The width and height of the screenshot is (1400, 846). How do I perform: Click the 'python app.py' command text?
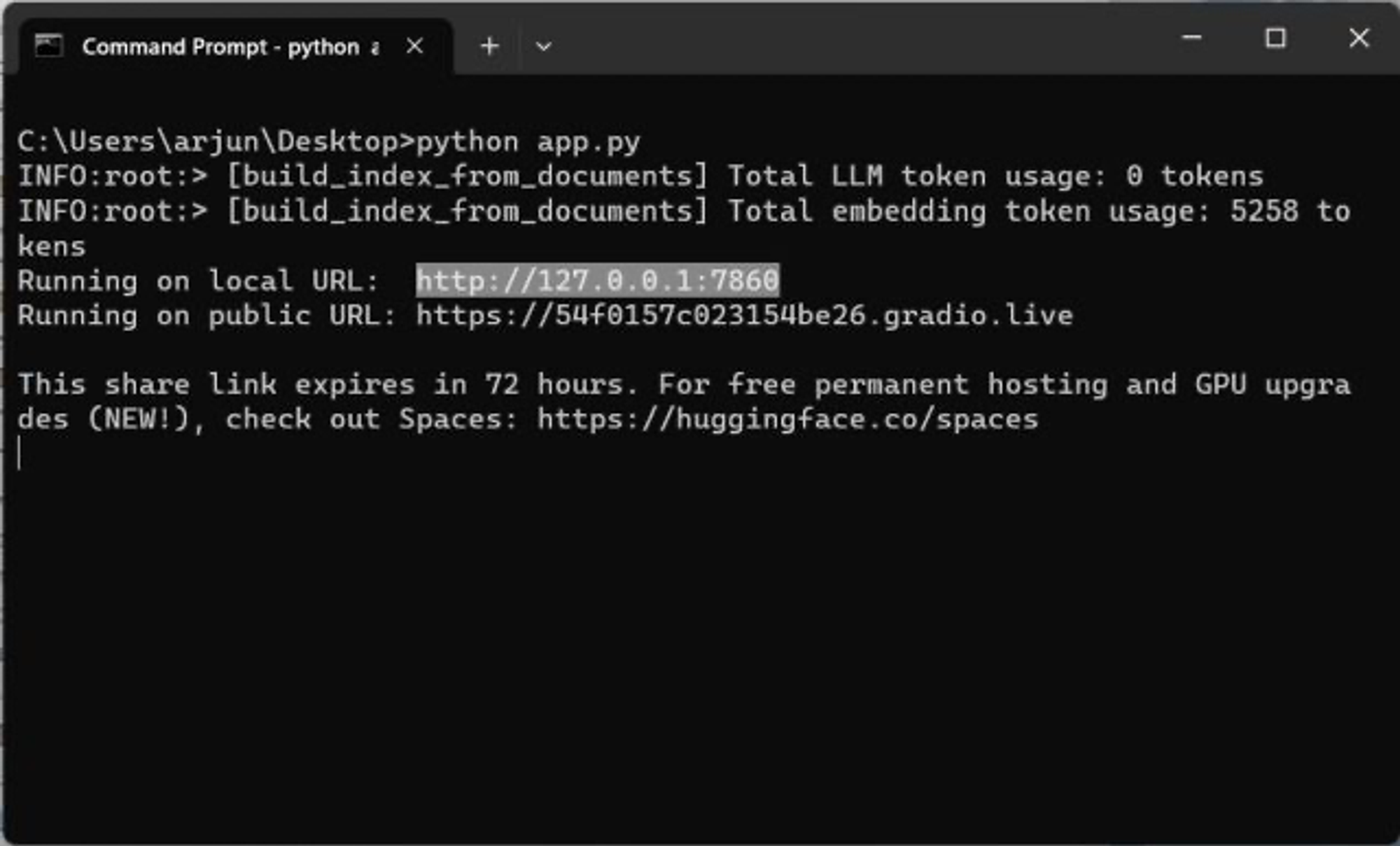click(528, 142)
